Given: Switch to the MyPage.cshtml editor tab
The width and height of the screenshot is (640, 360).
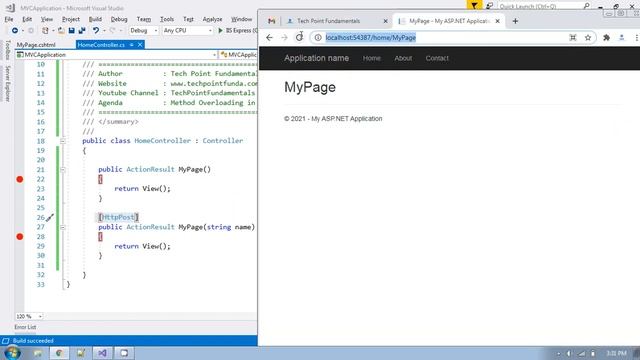Looking at the screenshot, I should [36, 45].
